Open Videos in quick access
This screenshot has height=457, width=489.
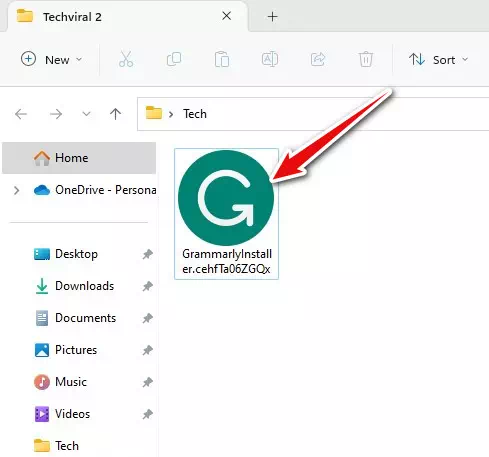(62, 414)
